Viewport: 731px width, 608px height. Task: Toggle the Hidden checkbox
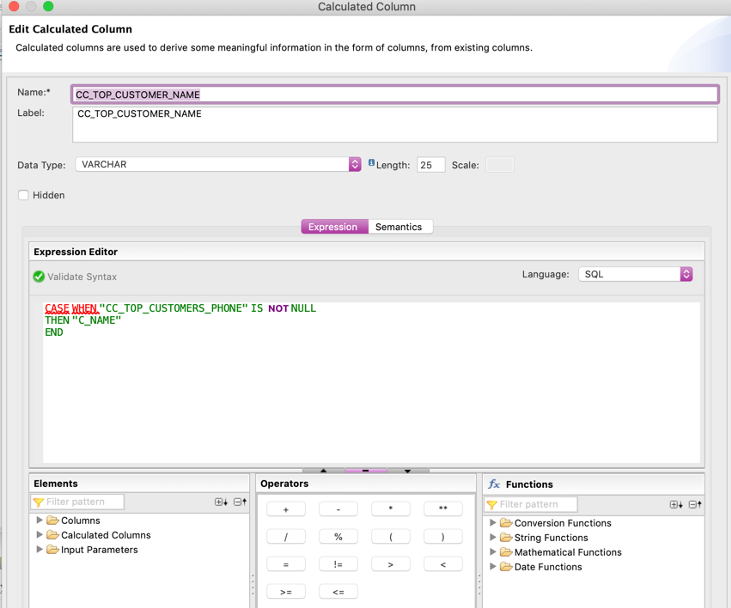pos(23,195)
